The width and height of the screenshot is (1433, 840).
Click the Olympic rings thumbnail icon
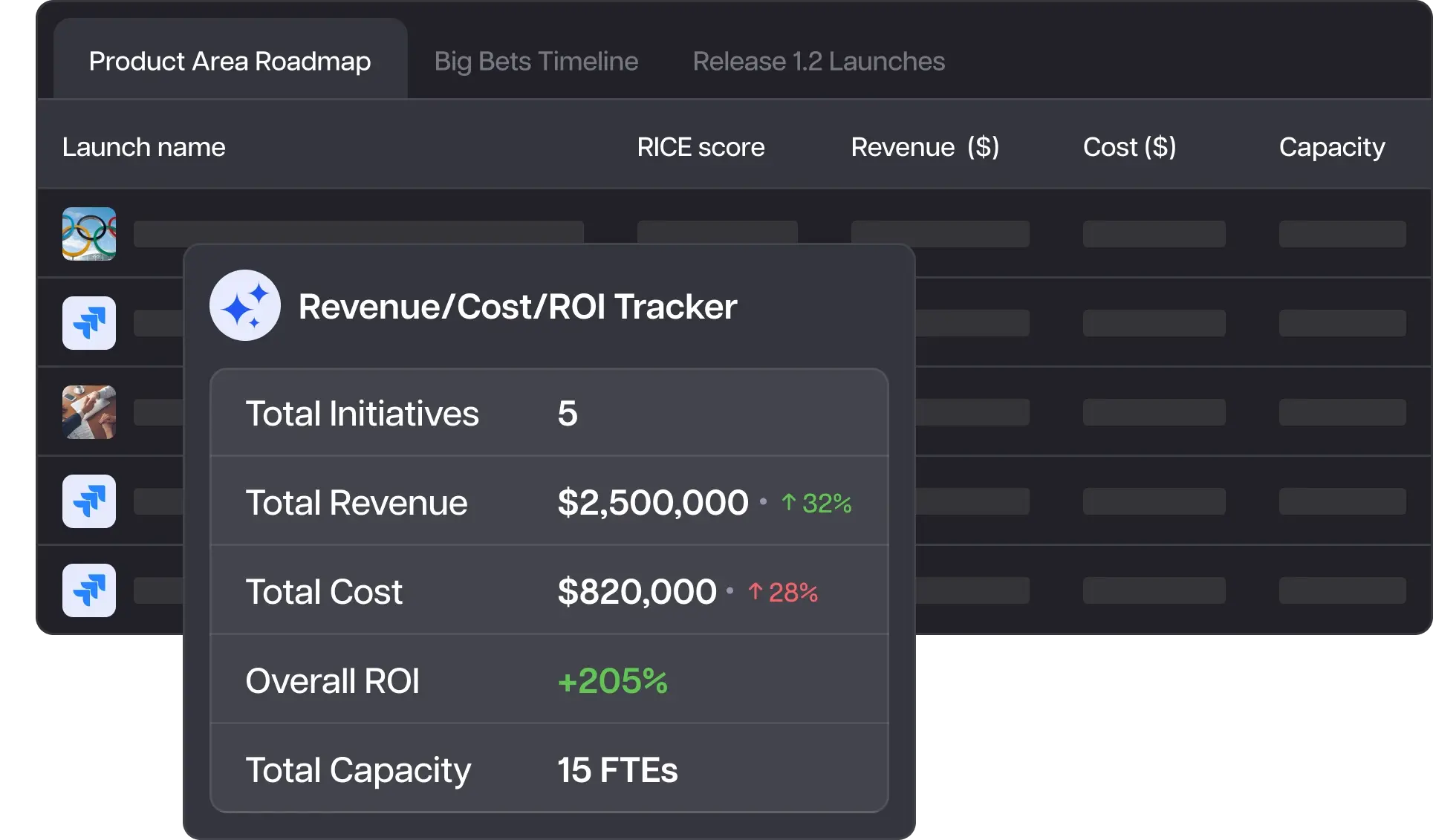[x=89, y=234]
